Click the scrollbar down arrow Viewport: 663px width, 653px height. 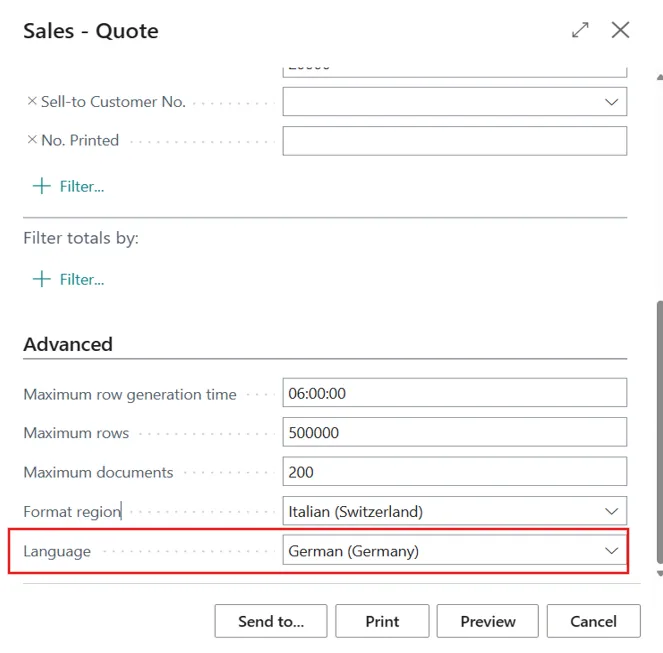(x=658, y=573)
